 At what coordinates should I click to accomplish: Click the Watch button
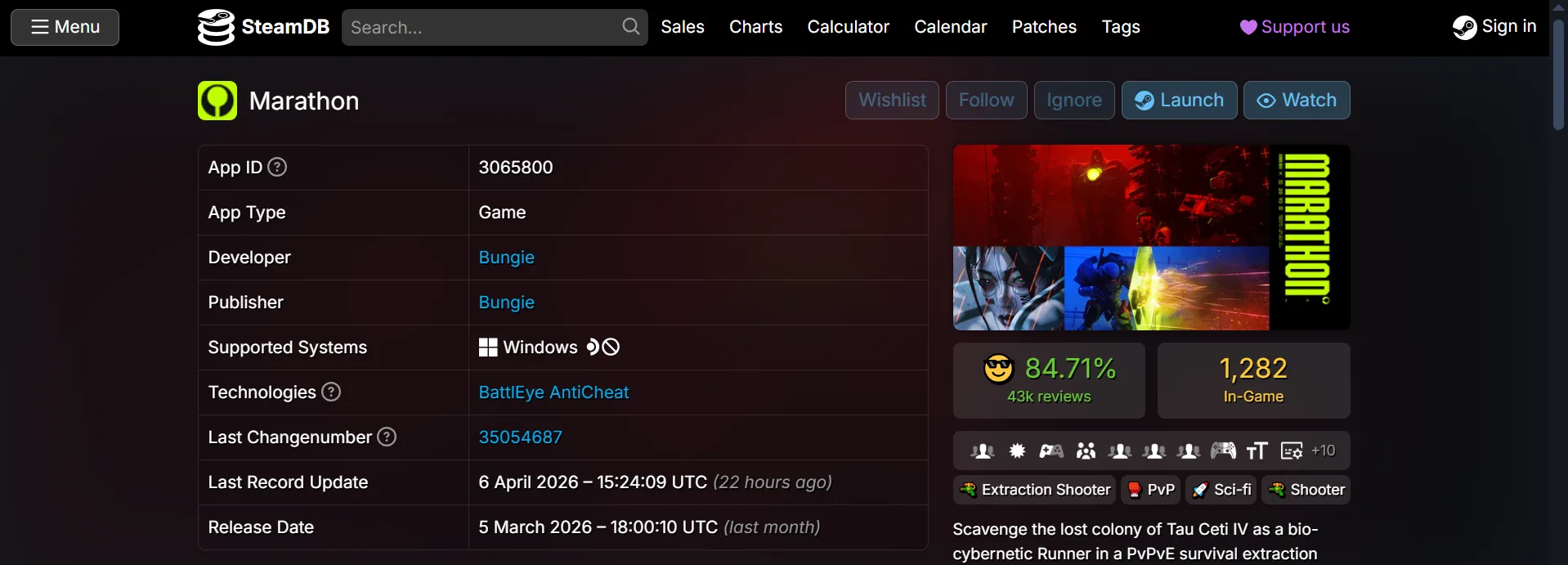pyautogui.click(x=1297, y=100)
